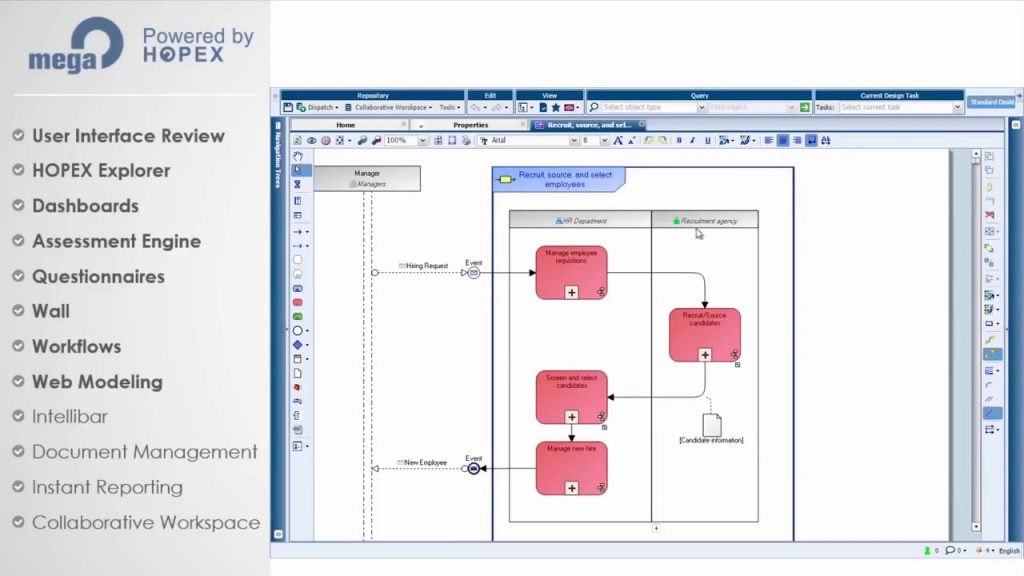Open the Navigation Trees side tab
1024x576 pixels.
pos(278,155)
